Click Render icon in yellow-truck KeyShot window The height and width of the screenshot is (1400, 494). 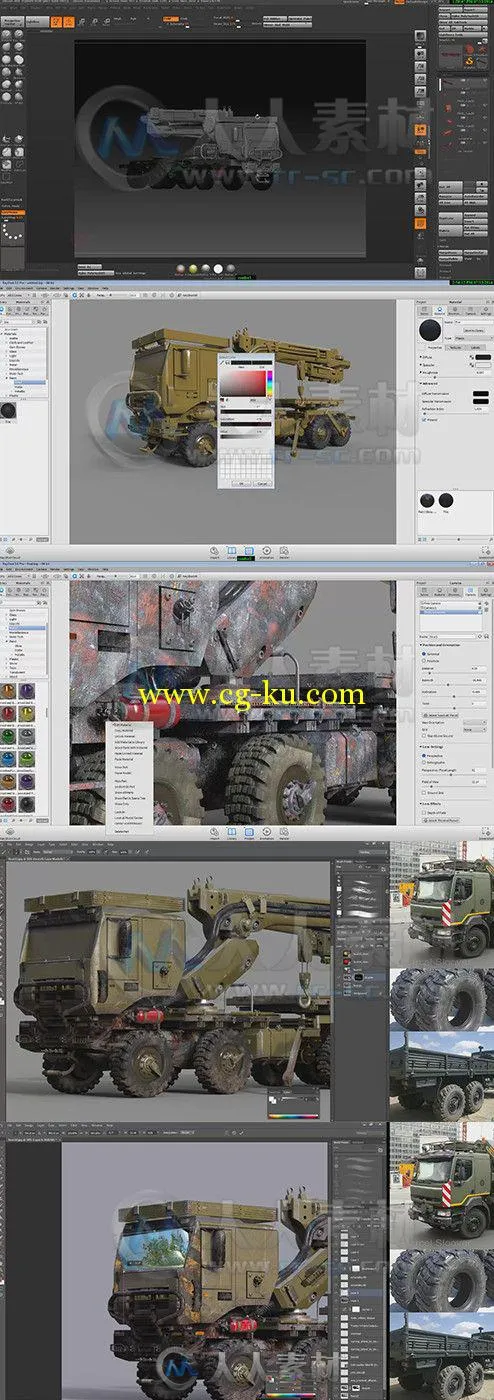coord(284,550)
